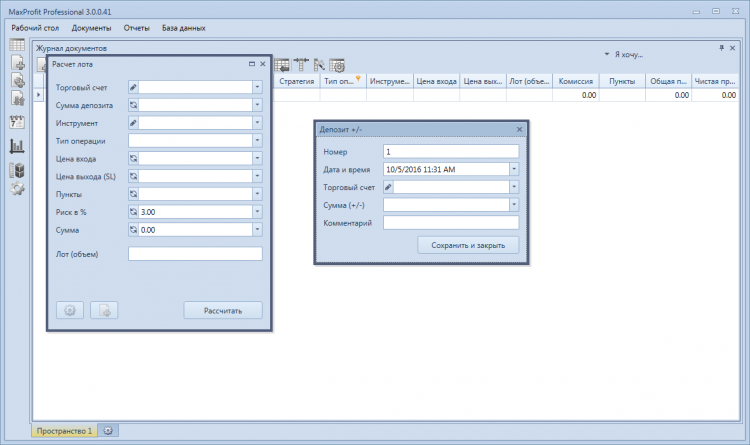Click refresh icon beside Риск в %
The width and height of the screenshot is (750, 445).
(133, 211)
